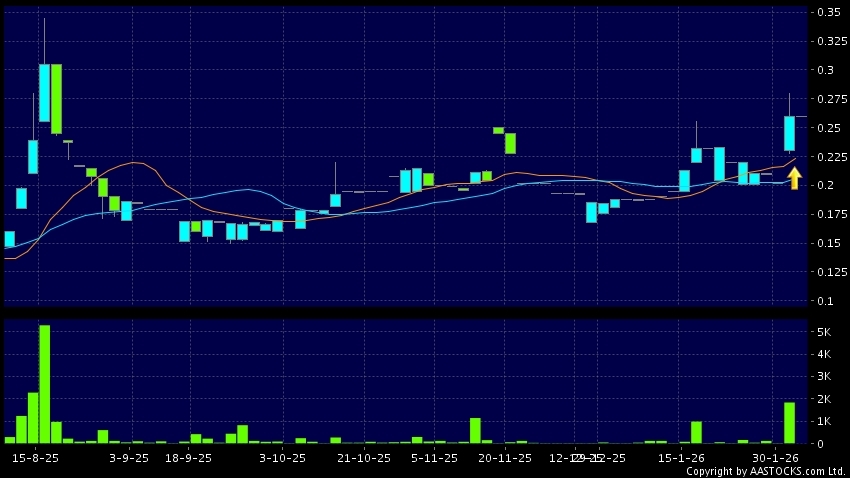850x478 pixels.
Task: Choose the 20-11-25 date label
Action: click(504, 458)
